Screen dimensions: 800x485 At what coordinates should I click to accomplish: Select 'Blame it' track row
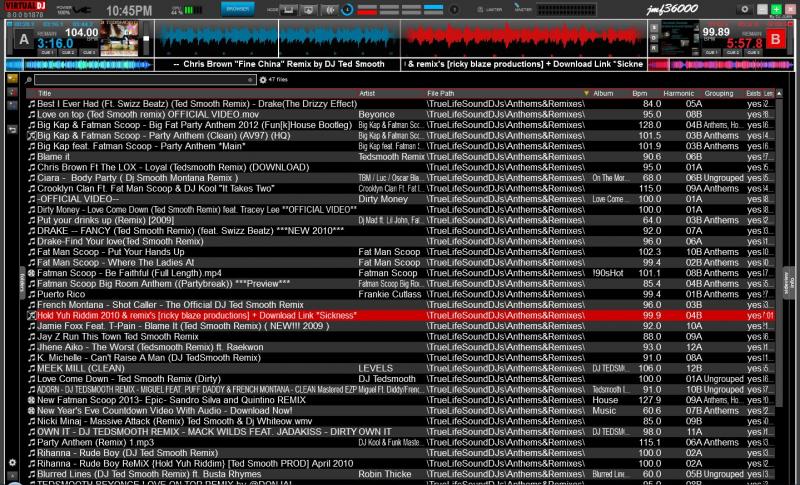pyautogui.click(x=401, y=157)
